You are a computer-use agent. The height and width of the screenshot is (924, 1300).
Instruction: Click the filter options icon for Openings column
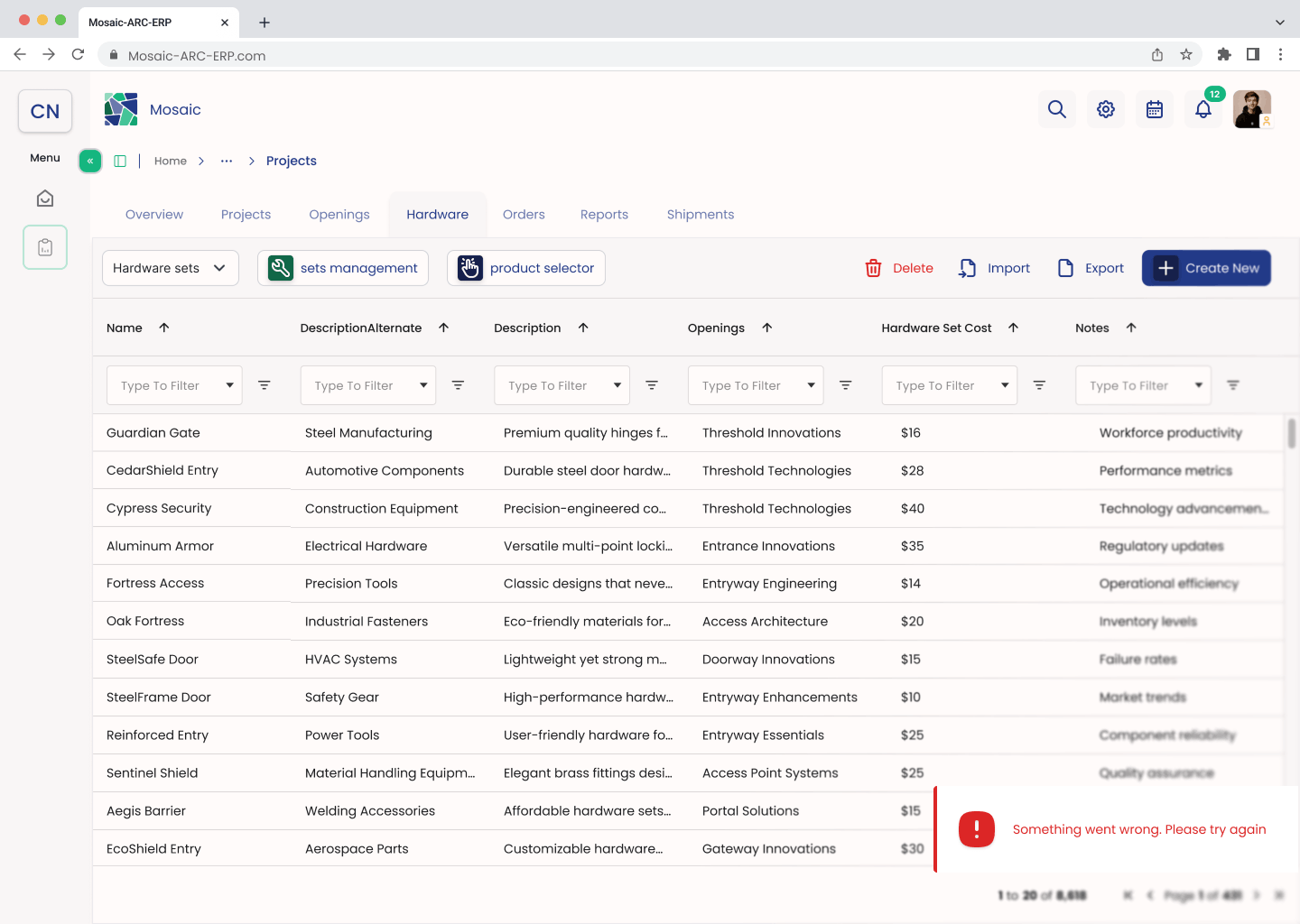(x=846, y=385)
